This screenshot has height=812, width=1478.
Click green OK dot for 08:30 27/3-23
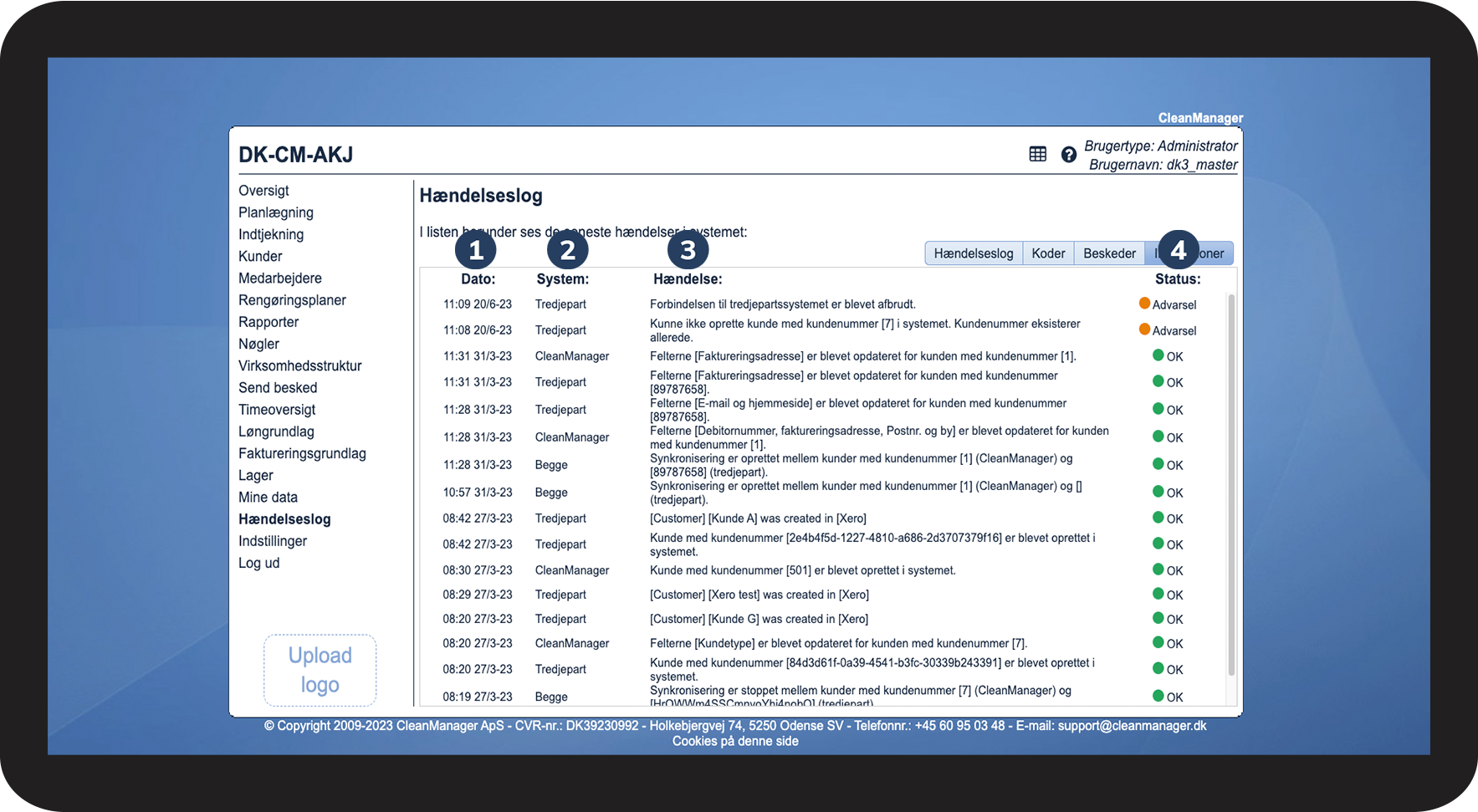click(1158, 569)
